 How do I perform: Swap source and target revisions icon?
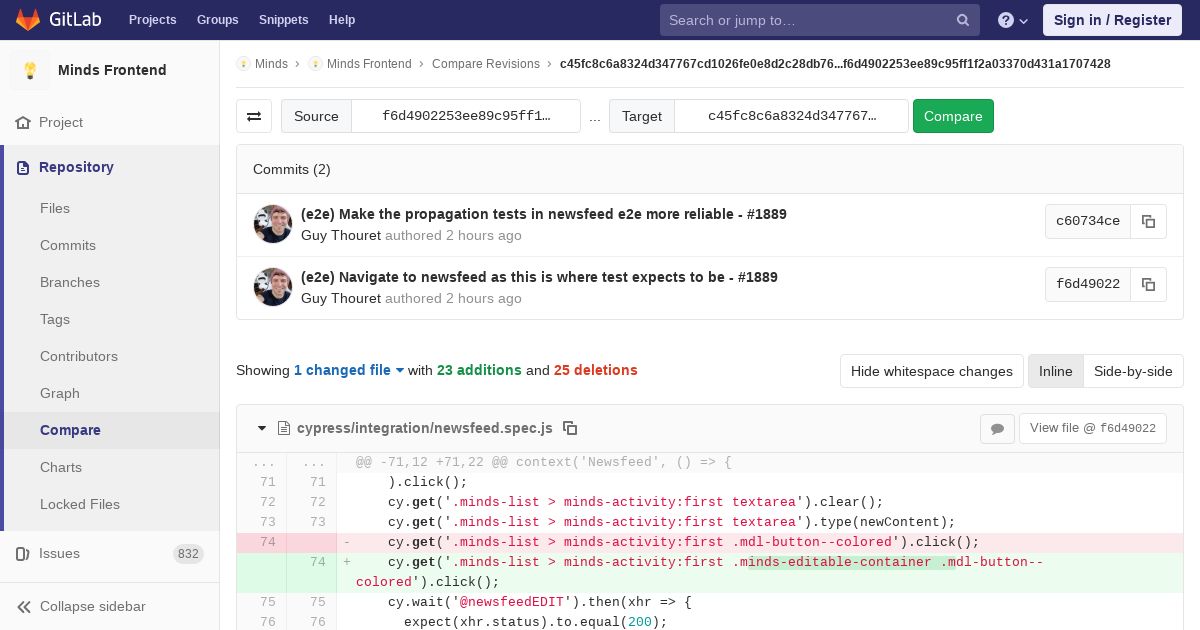[x=254, y=116]
